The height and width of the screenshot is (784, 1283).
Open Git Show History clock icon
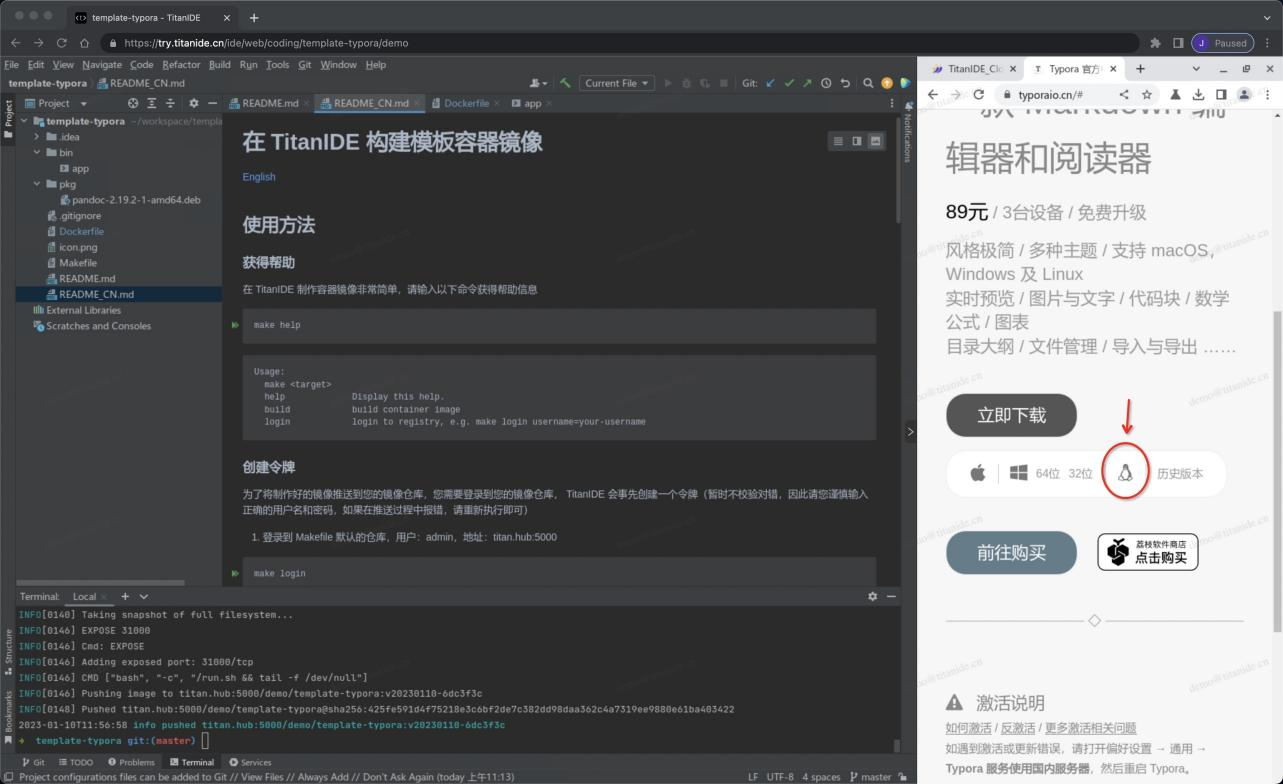point(826,83)
